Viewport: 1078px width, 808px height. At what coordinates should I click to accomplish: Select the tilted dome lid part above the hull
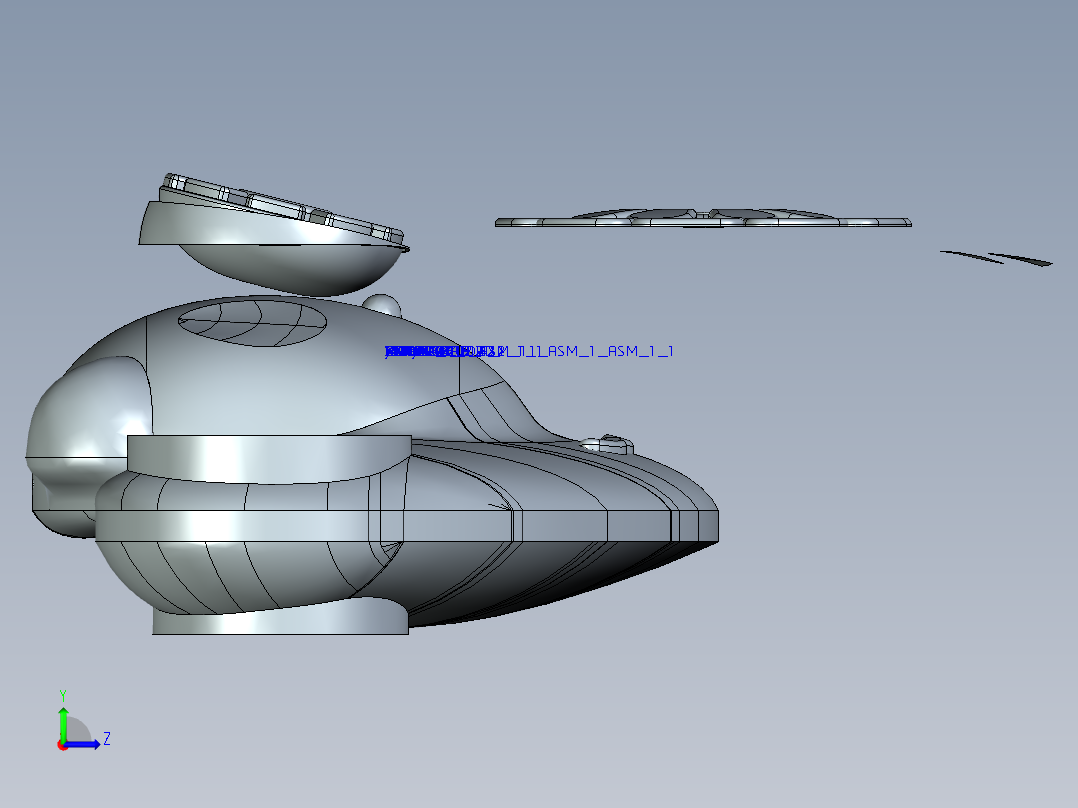274,235
